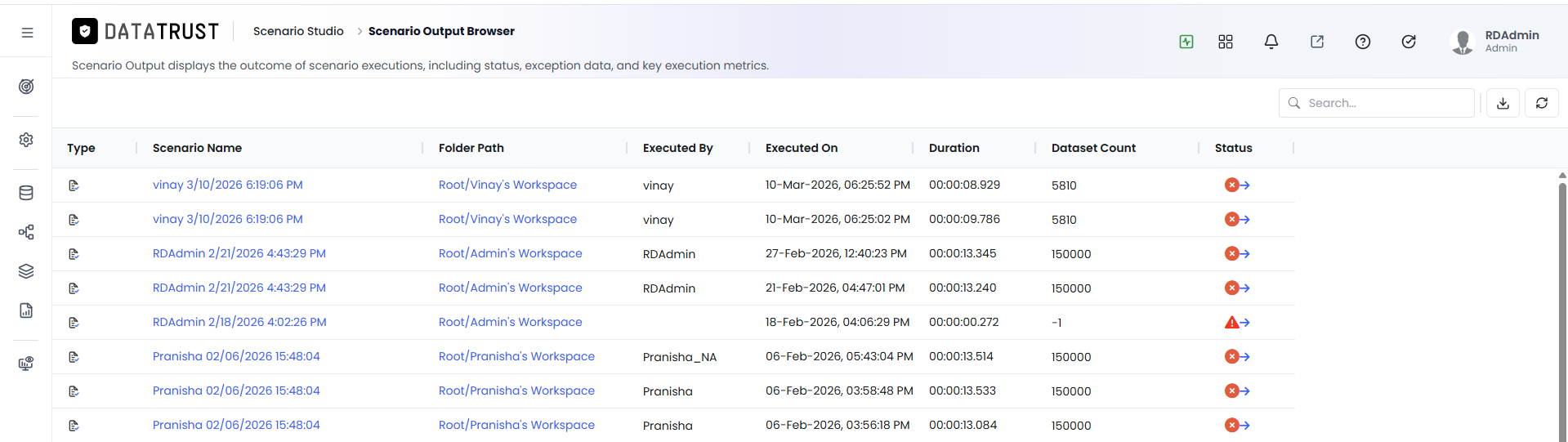Open the hamburger menu icon
Image resolution: width=1568 pixels, height=442 pixels.
(x=27, y=33)
